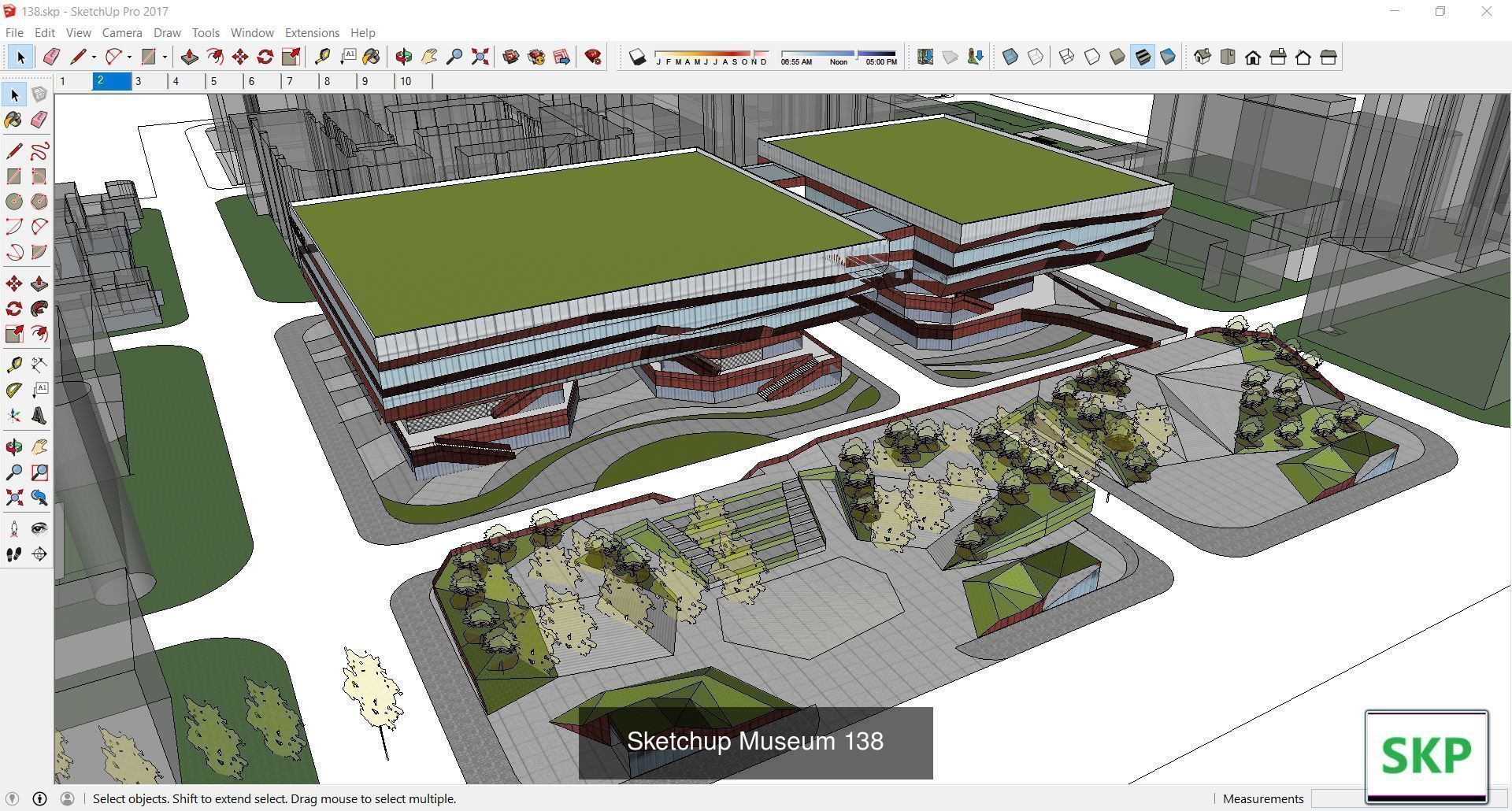Activate the 3D Text tool
The width and height of the screenshot is (1512, 811).
point(39,416)
